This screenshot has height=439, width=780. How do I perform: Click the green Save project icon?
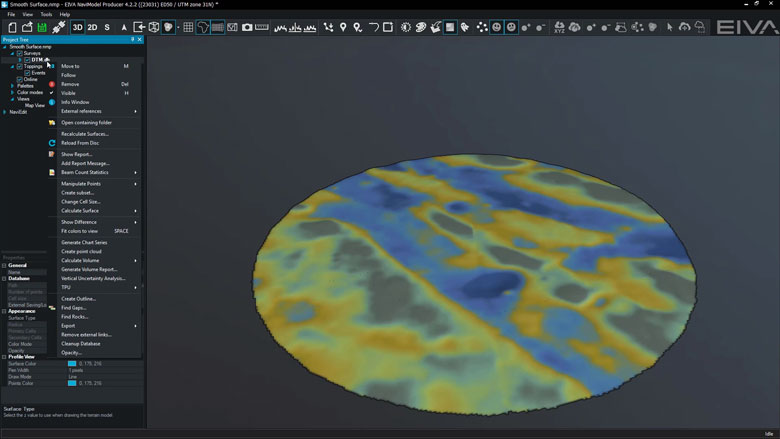[42, 27]
